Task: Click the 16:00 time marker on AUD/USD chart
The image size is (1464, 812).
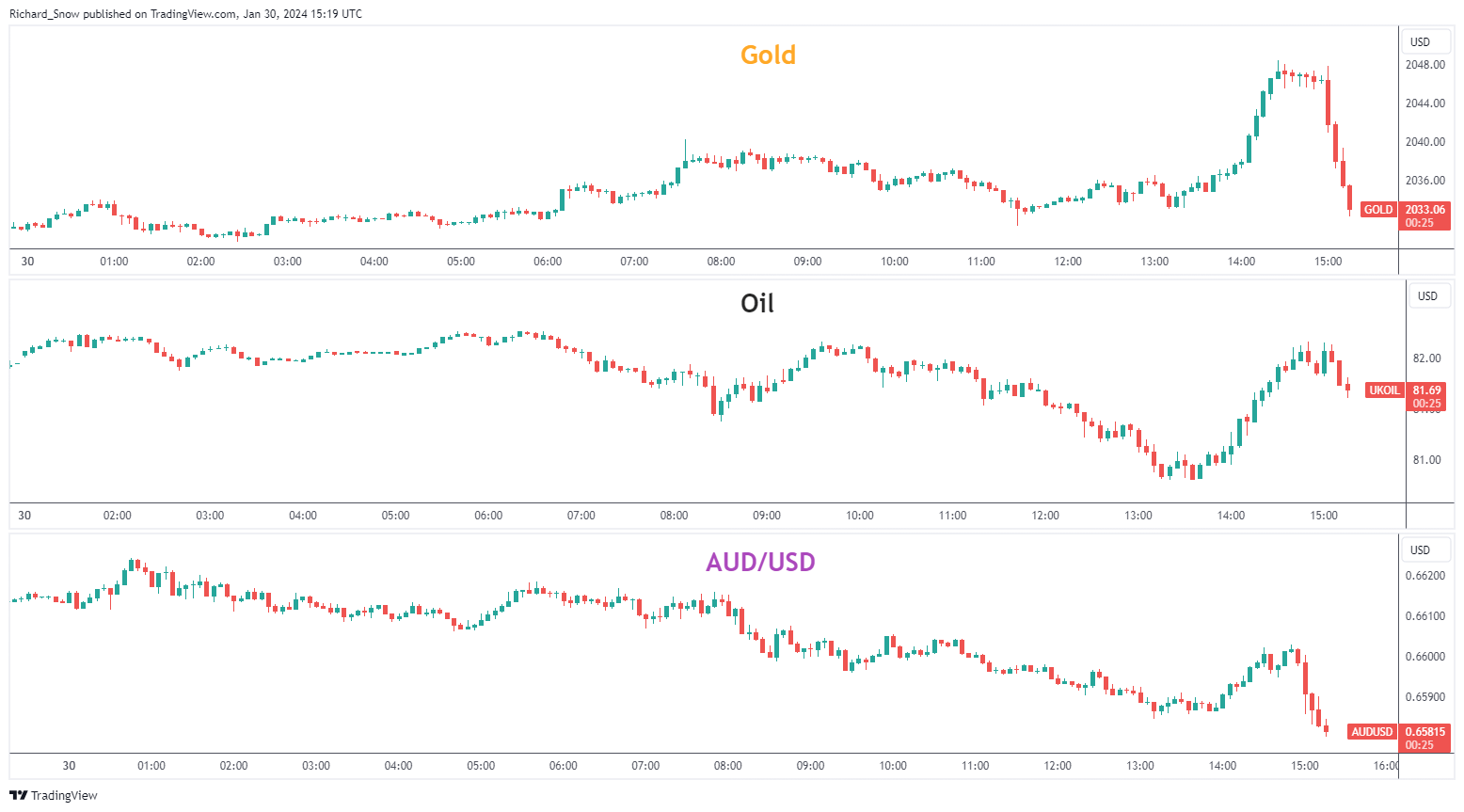Action: (1386, 766)
